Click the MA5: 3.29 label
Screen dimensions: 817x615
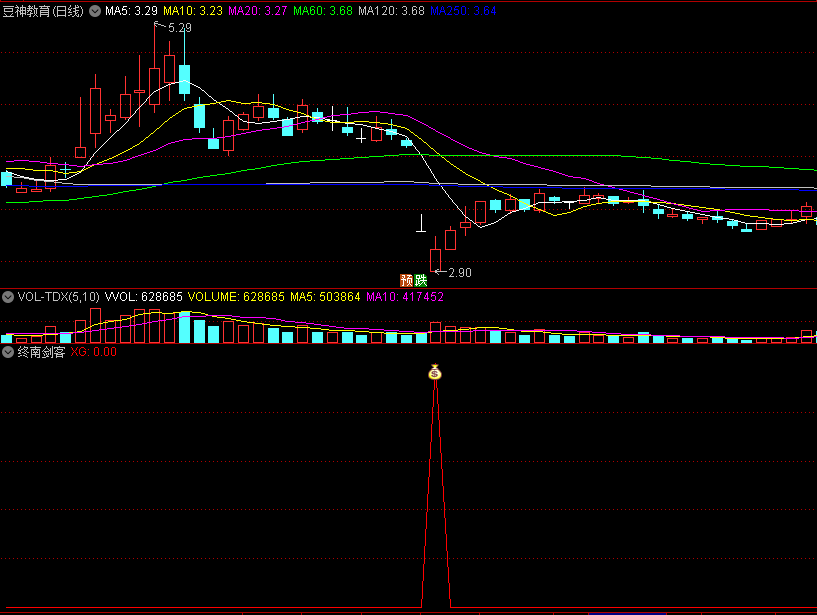click(x=131, y=11)
